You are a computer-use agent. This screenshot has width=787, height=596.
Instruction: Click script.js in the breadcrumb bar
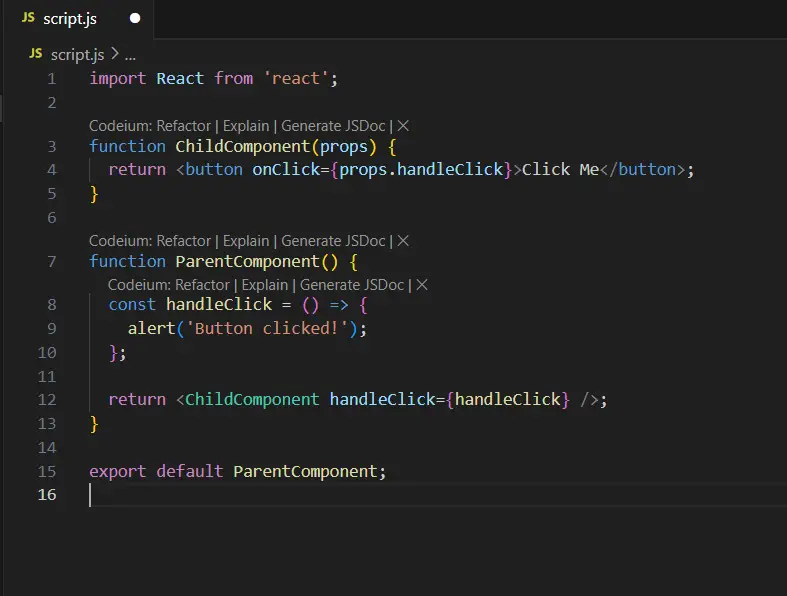click(x=77, y=54)
